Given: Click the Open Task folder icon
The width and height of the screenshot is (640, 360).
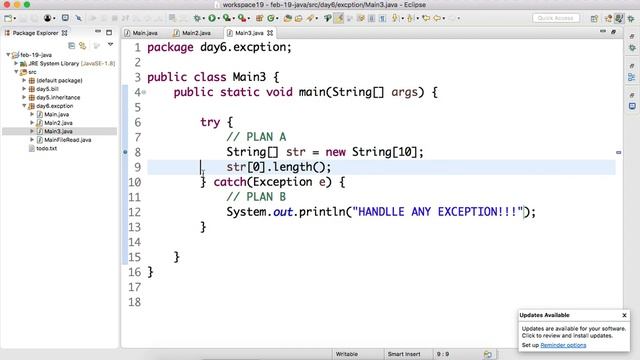Looking at the screenshot, I should pyautogui.click(x=298, y=18).
